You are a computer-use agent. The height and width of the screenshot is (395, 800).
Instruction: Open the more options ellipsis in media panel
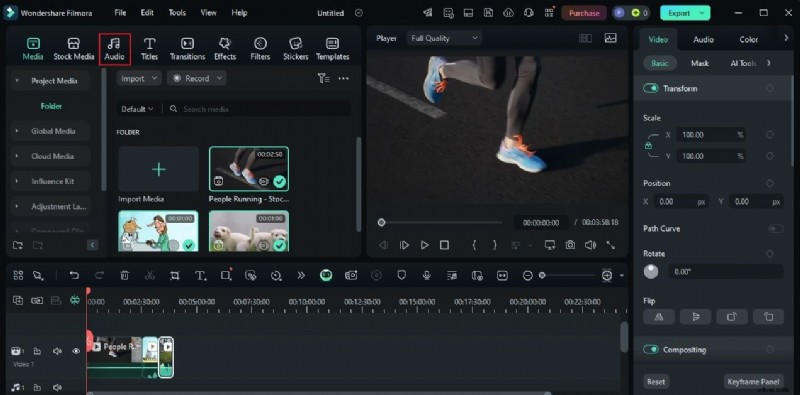[x=343, y=78]
